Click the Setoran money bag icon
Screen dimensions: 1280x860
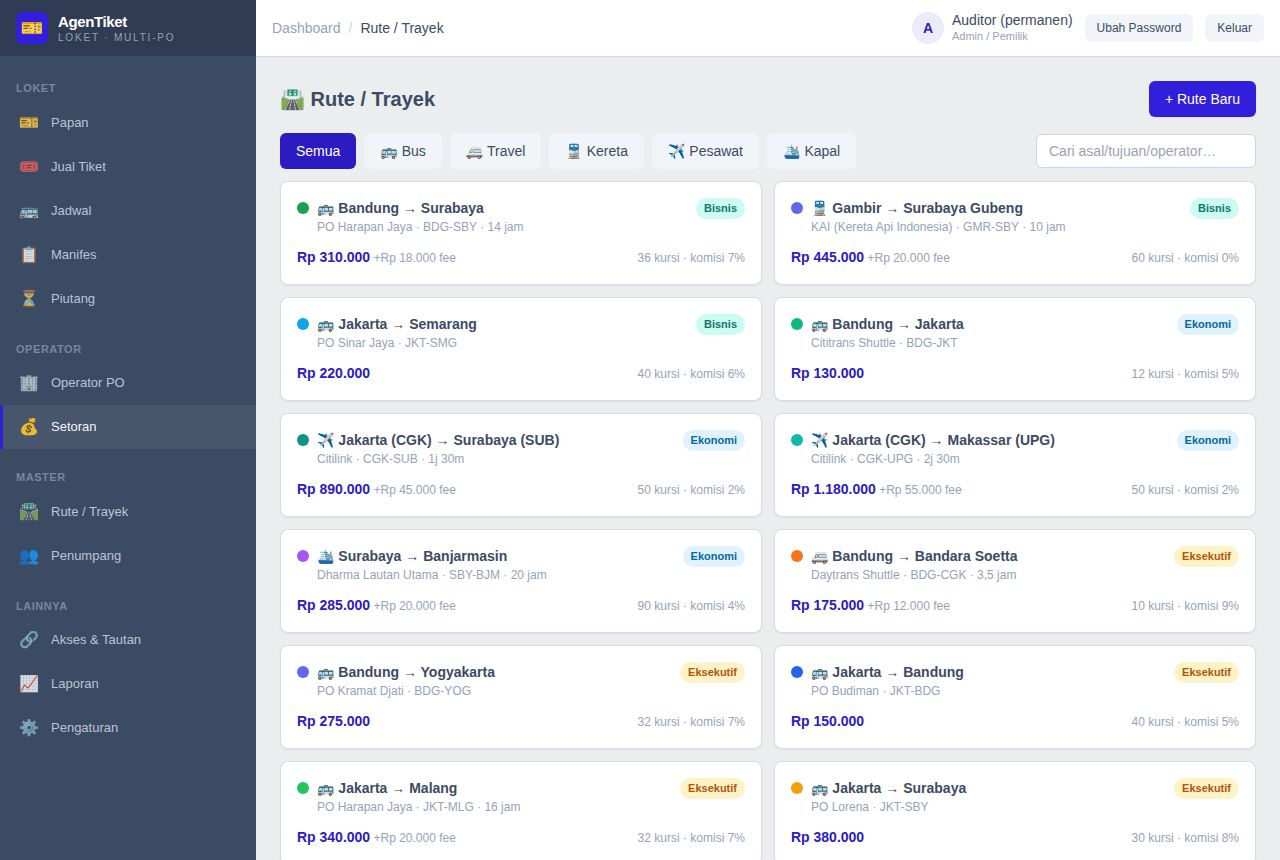tap(29, 427)
